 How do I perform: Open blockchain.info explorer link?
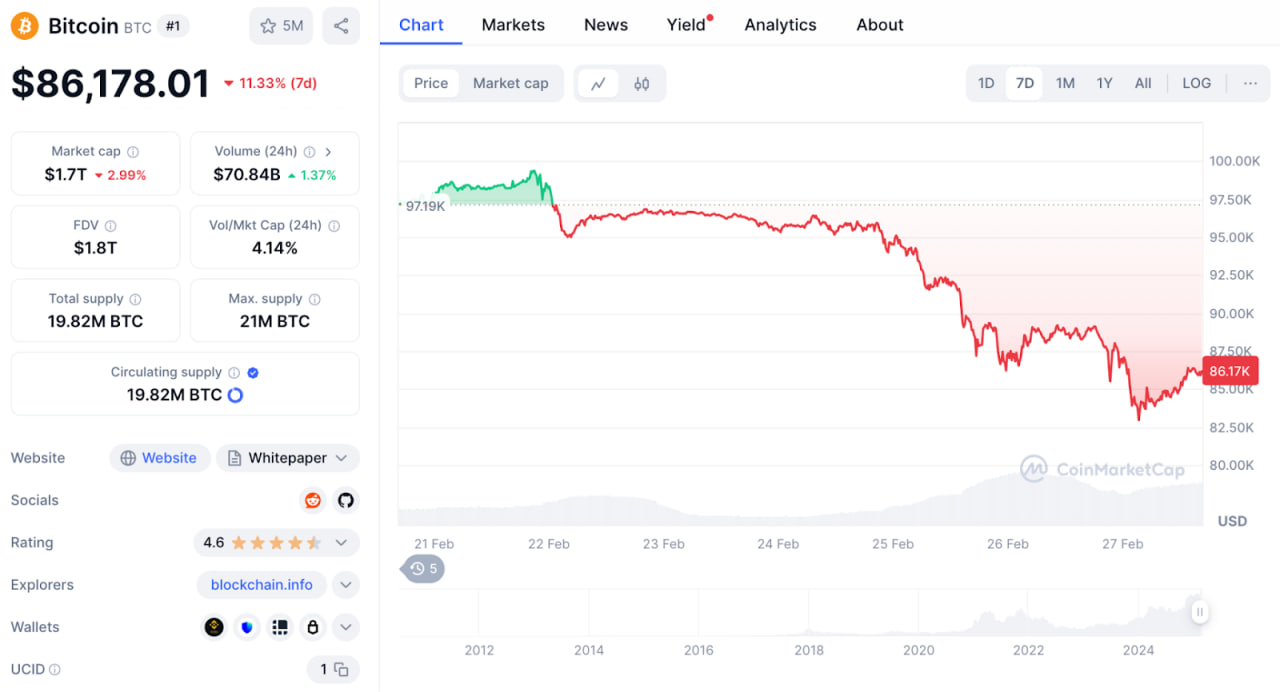tap(262, 585)
